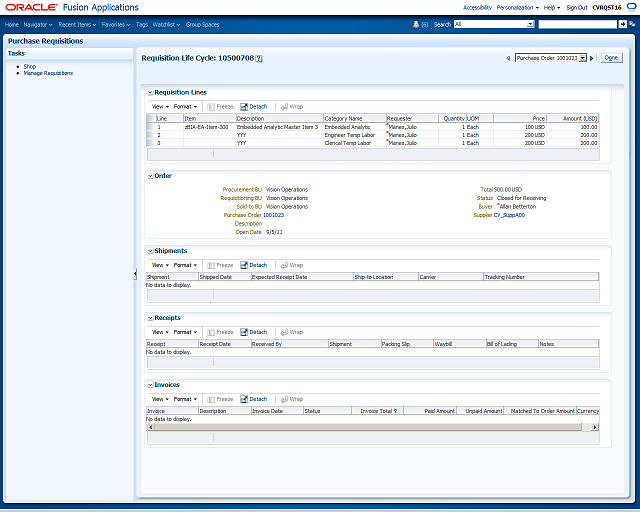This screenshot has width=640, height=512.
Task: Collapse the Requisition Lines section
Action: pyautogui.click(x=150, y=93)
